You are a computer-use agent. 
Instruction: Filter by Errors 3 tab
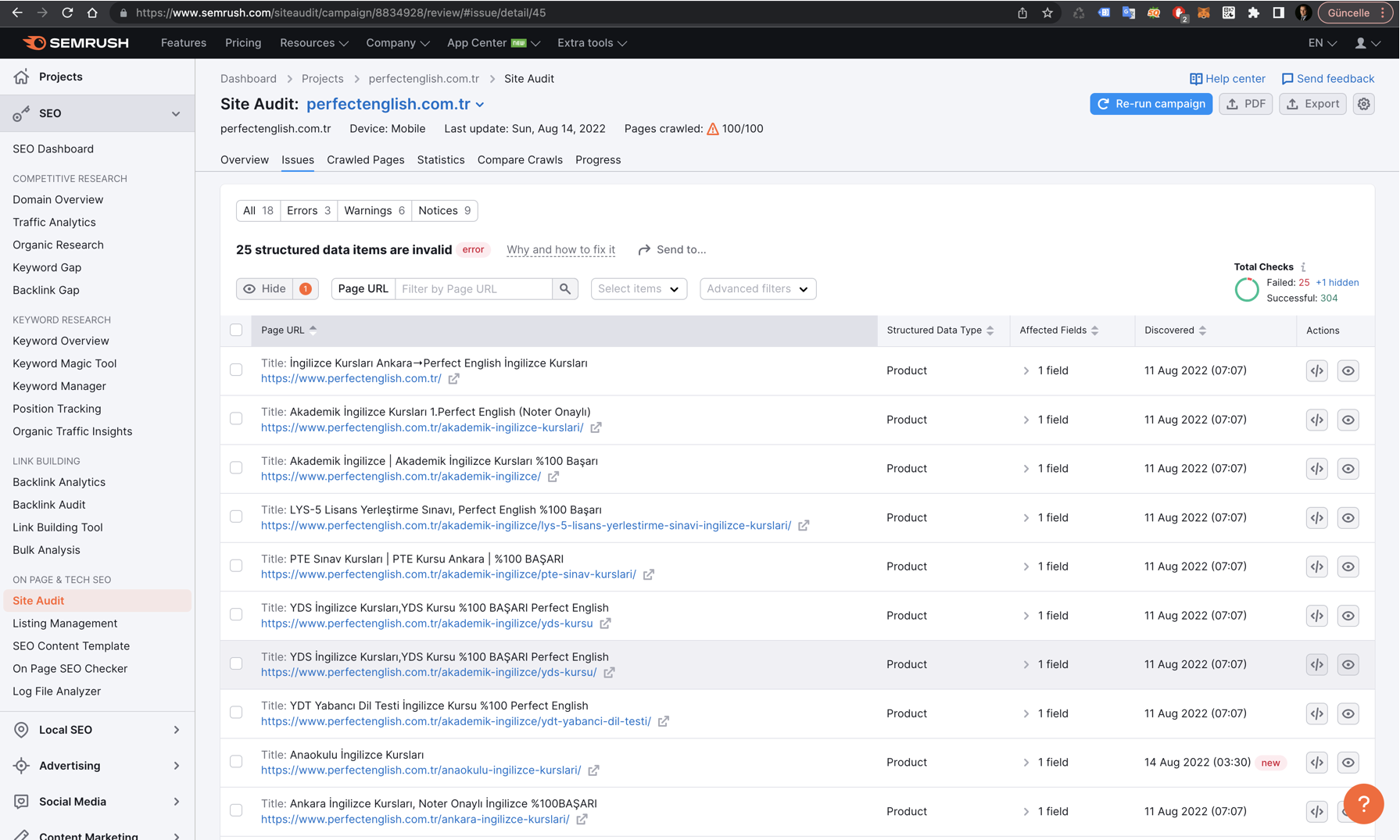pos(309,211)
